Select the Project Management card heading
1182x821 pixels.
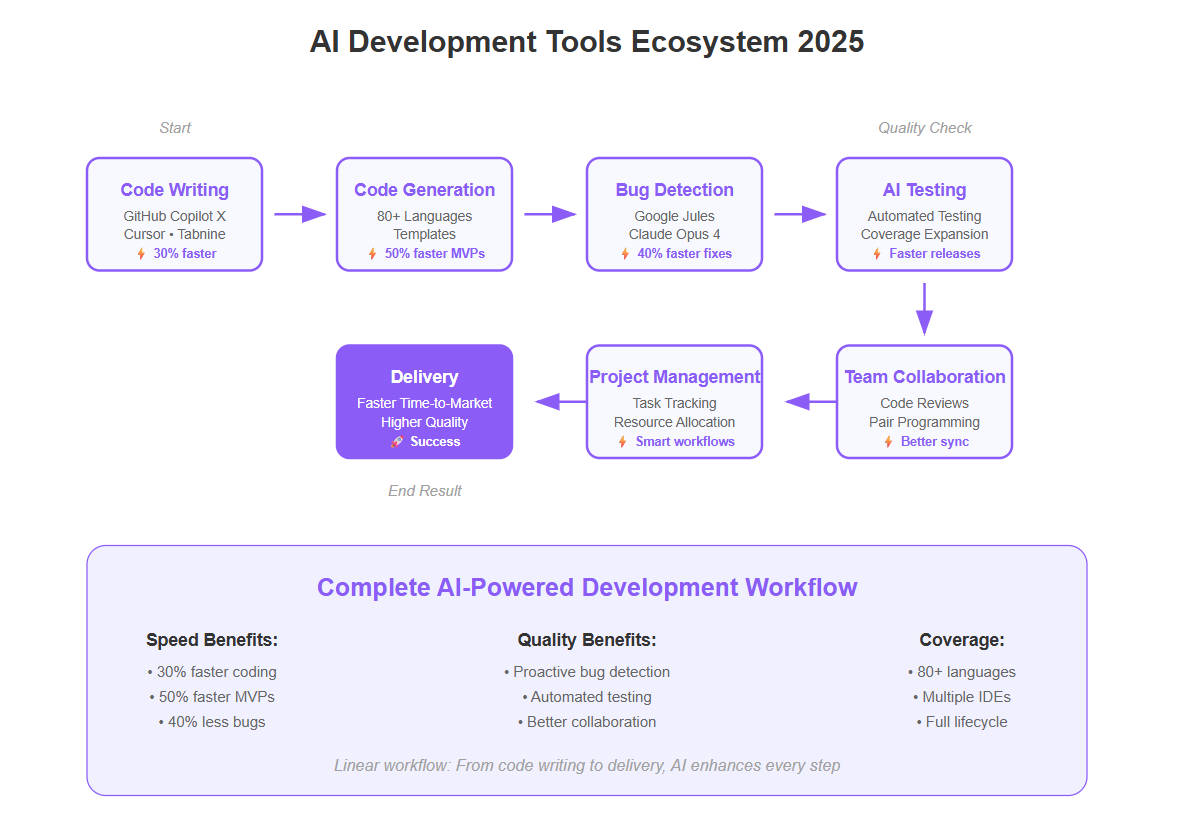pyautogui.click(x=675, y=377)
